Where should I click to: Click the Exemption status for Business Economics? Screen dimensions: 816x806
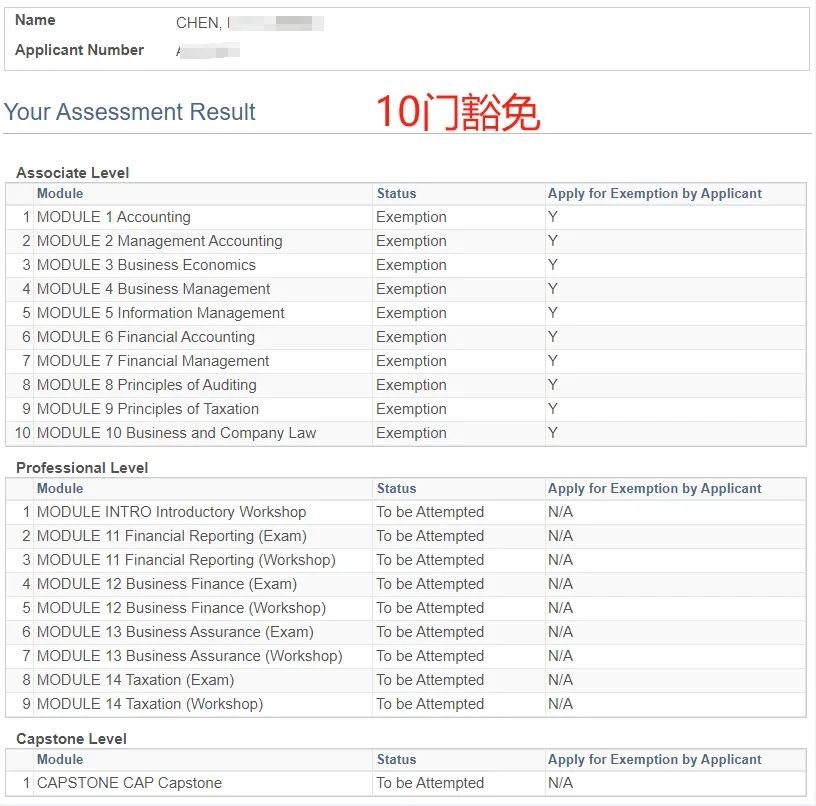click(x=412, y=265)
